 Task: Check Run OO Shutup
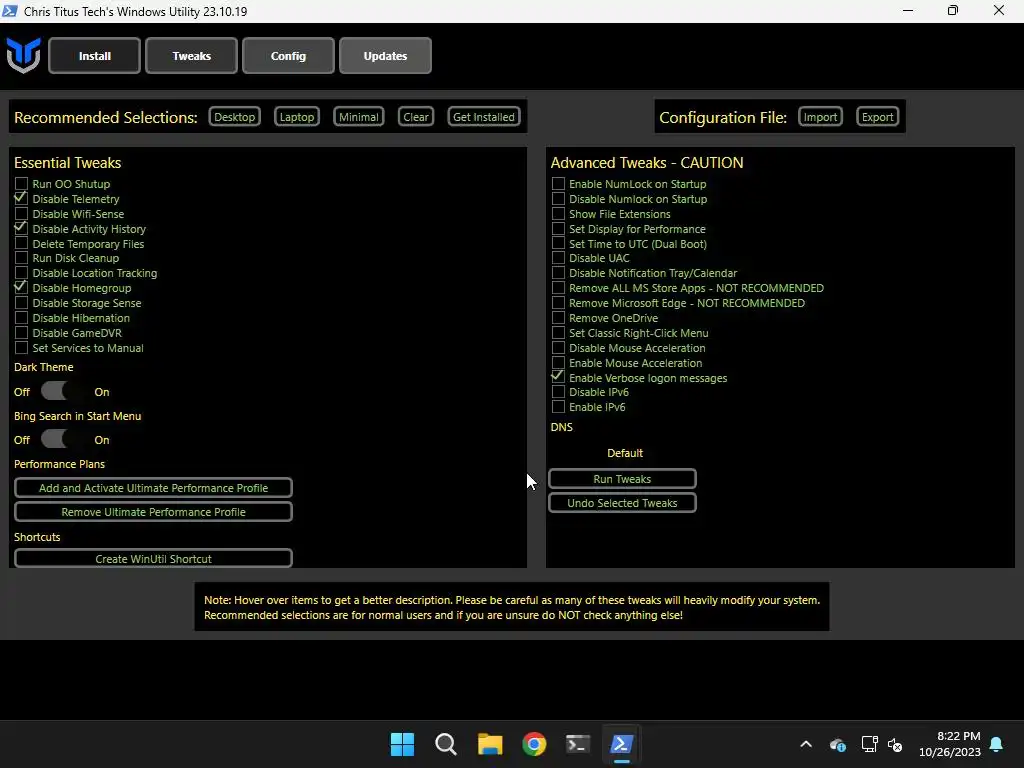[22, 184]
